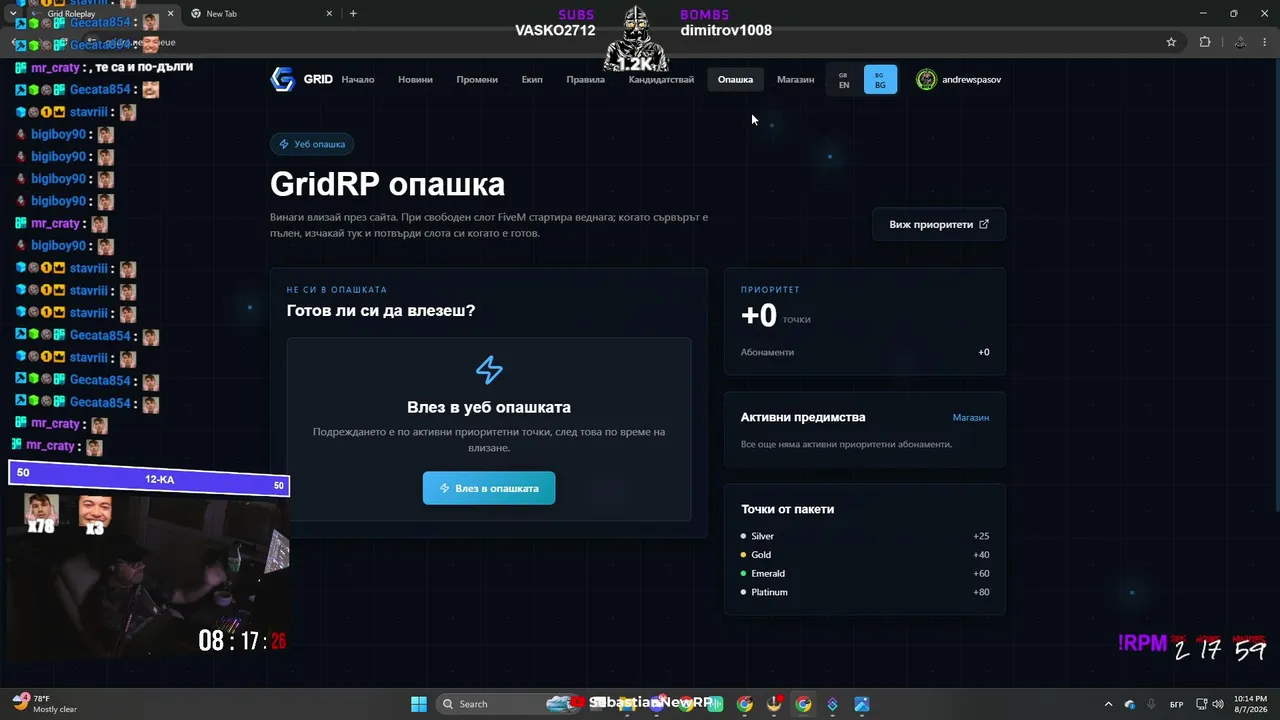The image size is (1280, 720).
Task: Click the Silver package row
Action: click(865, 536)
